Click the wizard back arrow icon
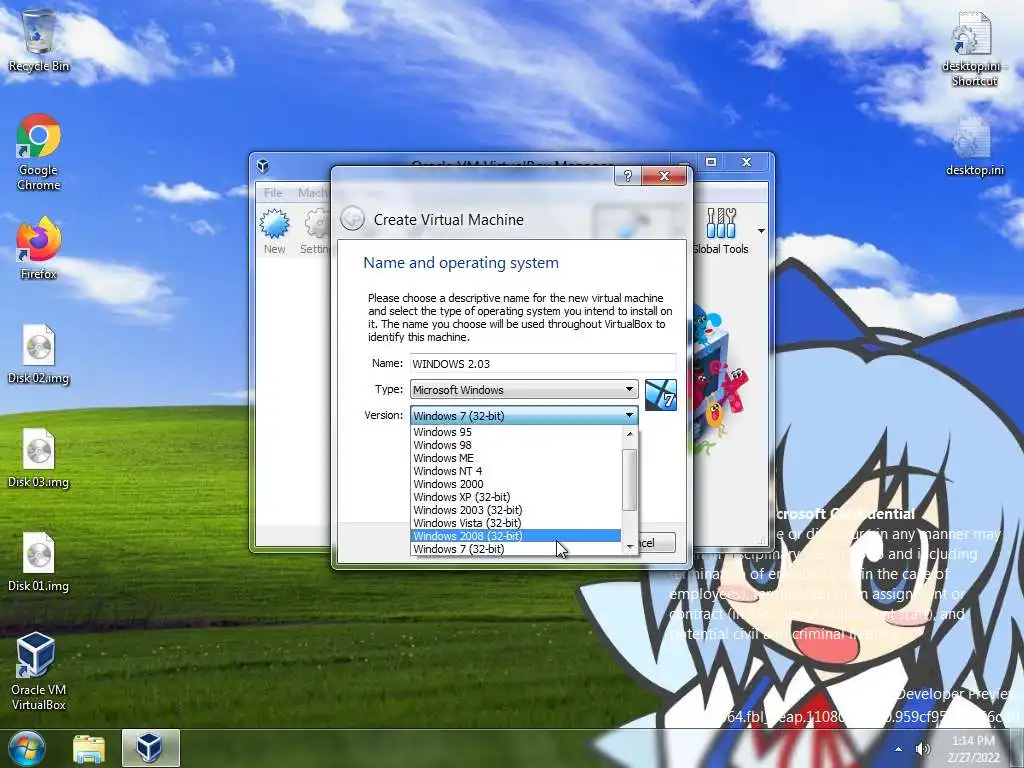The image size is (1024, 768). [353, 219]
